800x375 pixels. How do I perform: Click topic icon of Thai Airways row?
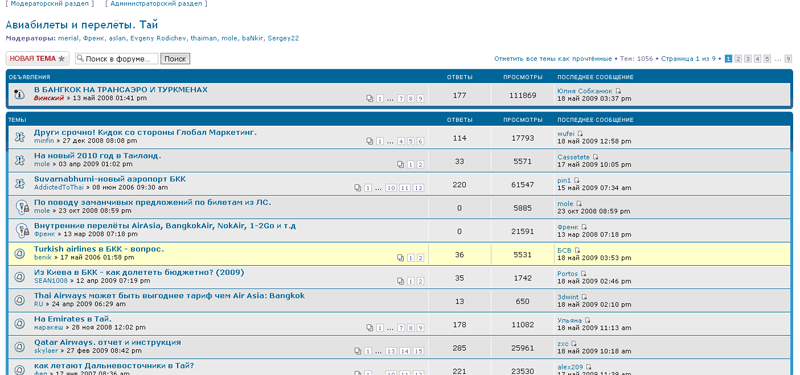tap(19, 301)
